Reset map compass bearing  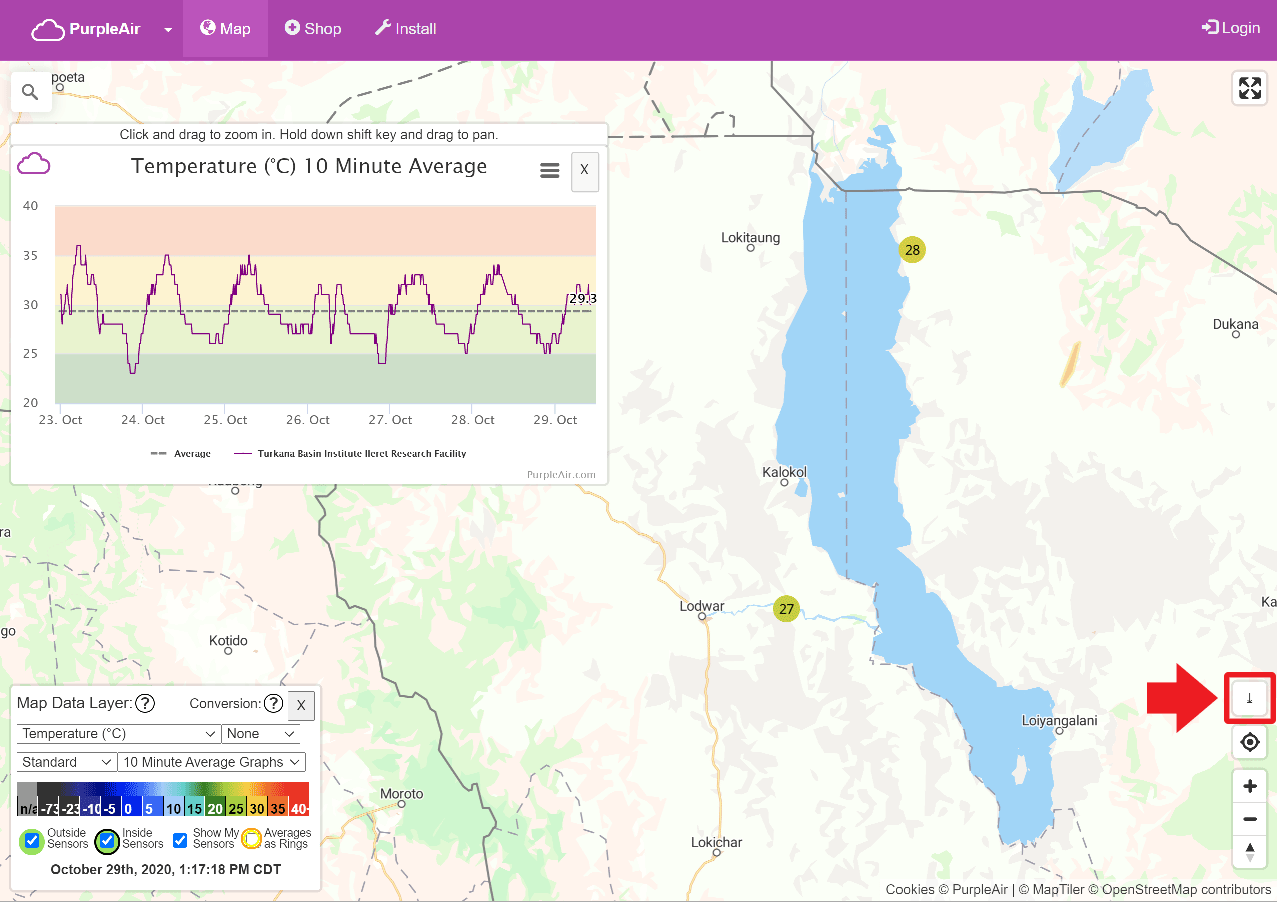click(1249, 852)
